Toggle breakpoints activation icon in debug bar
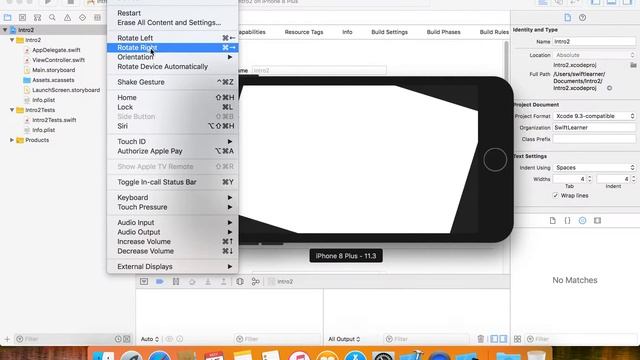This screenshot has width=640, height=360. click(x=160, y=282)
